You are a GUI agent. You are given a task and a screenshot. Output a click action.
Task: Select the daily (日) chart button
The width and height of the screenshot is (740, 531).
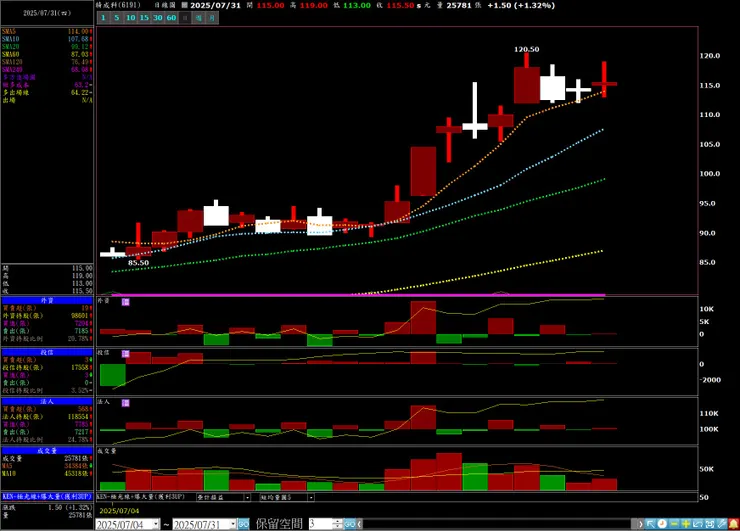(x=185, y=18)
